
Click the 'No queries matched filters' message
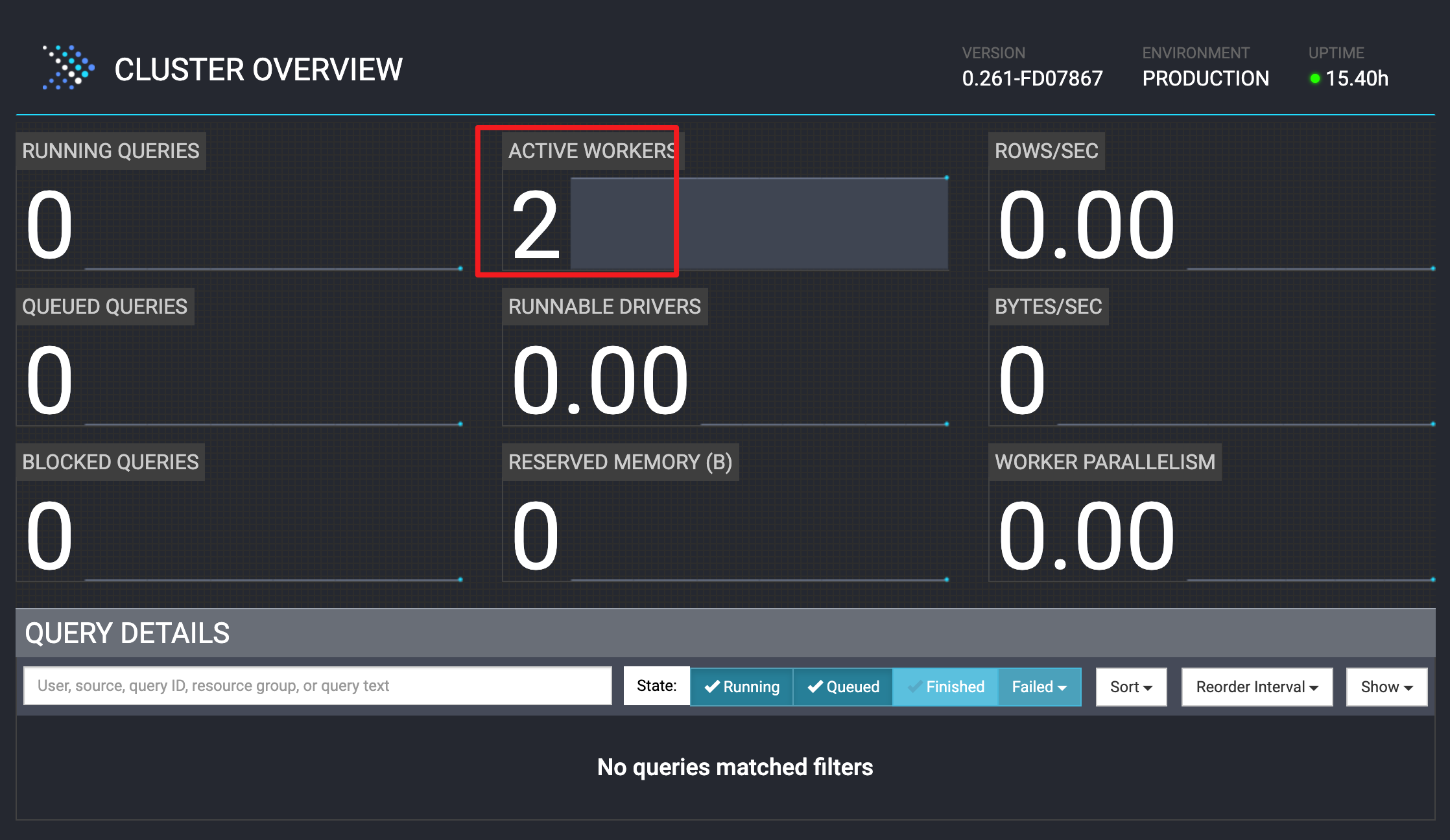(735, 767)
